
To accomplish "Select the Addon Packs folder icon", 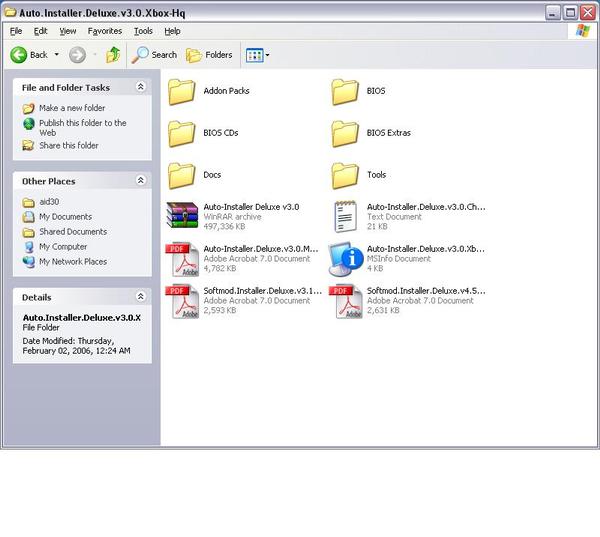I will 181,91.
